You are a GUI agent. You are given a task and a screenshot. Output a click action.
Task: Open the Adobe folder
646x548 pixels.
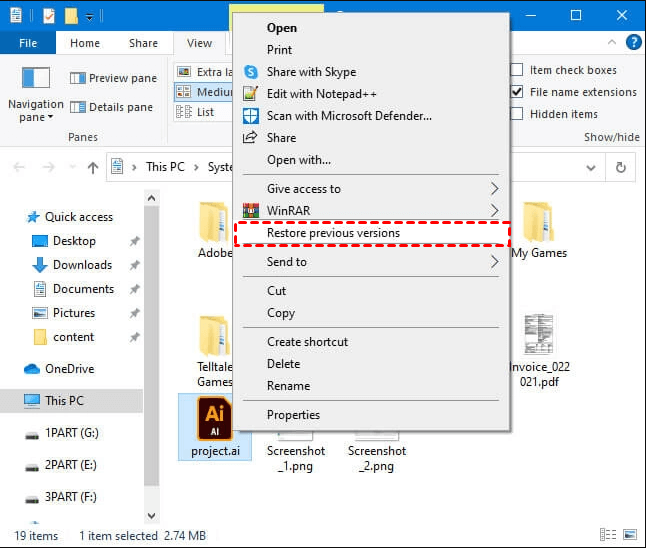(215, 230)
